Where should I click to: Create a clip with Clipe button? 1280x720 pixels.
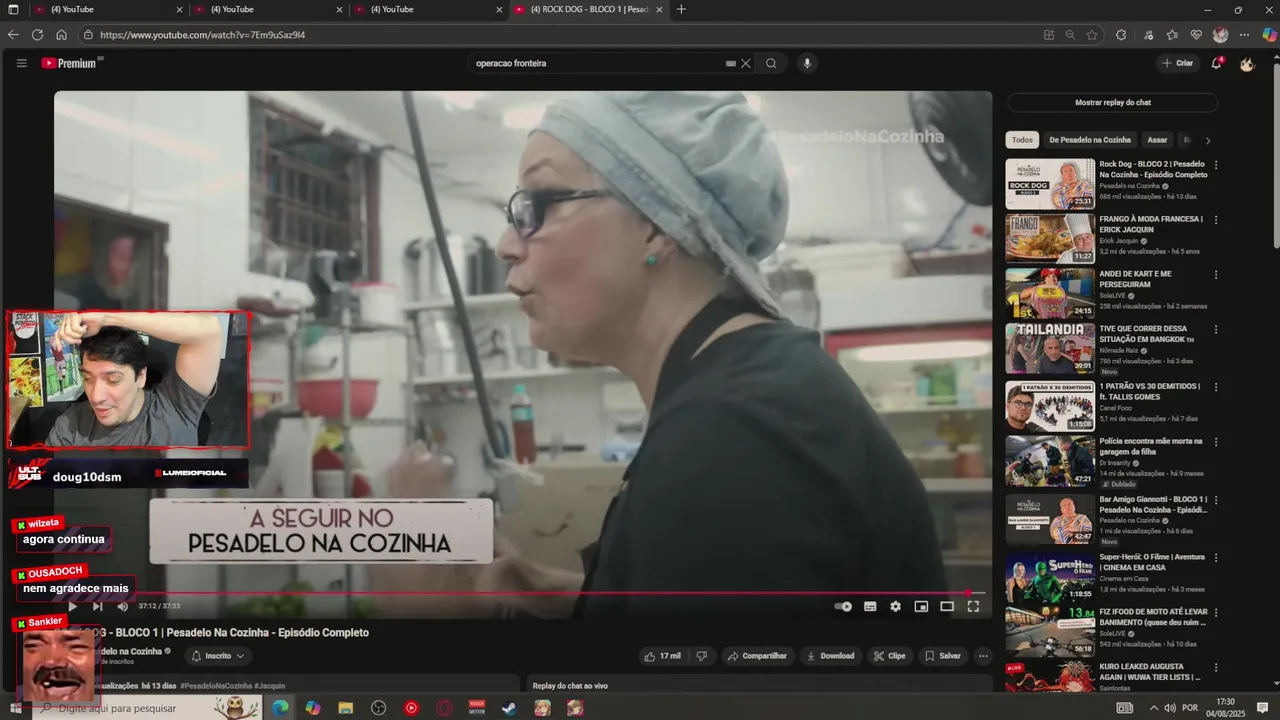(889, 656)
